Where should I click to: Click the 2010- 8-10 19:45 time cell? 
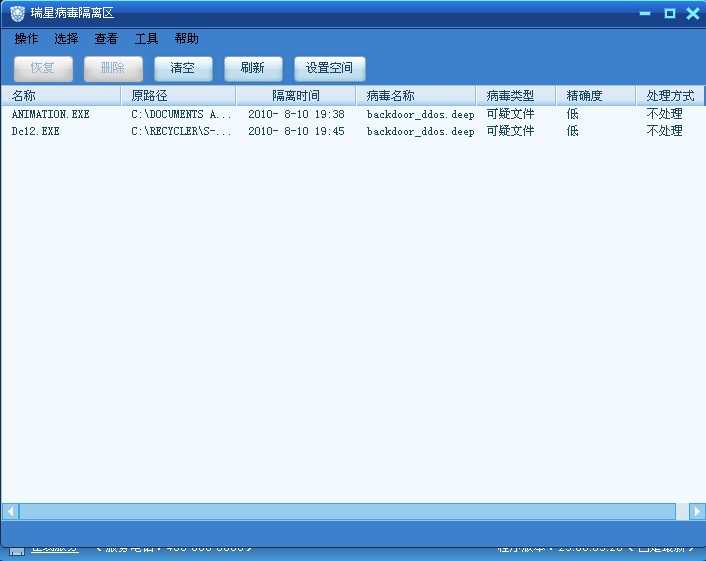tap(296, 131)
